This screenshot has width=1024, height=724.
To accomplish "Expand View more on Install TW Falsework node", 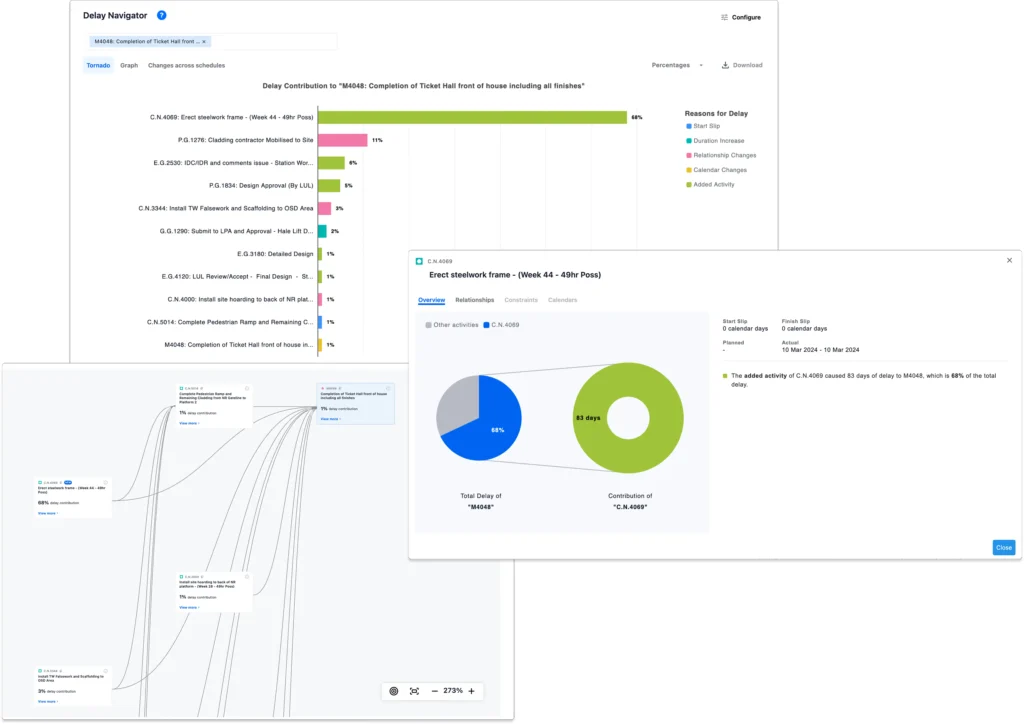I will [x=47, y=701].
